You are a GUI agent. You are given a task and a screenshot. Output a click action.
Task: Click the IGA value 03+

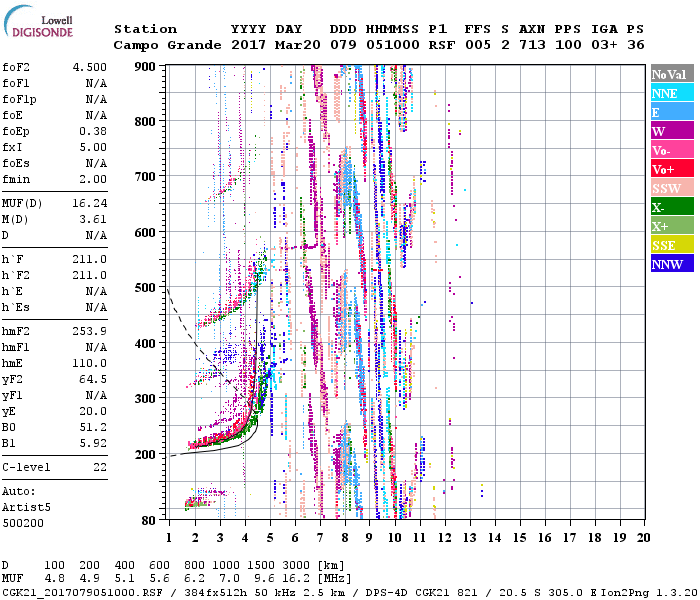(604, 45)
